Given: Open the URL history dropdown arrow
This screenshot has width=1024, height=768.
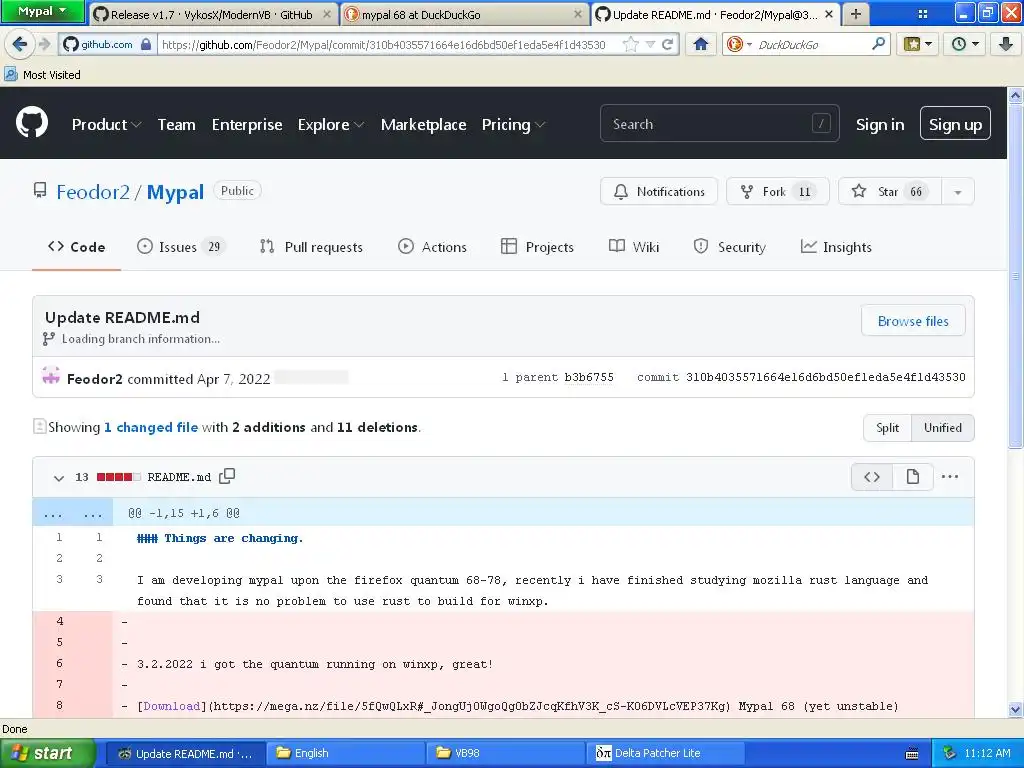Looking at the screenshot, I should pos(650,44).
